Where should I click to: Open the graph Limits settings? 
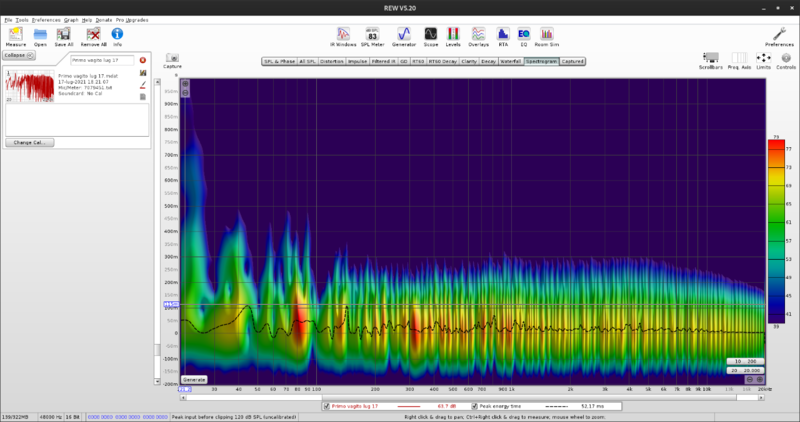click(x=765, y=58)
